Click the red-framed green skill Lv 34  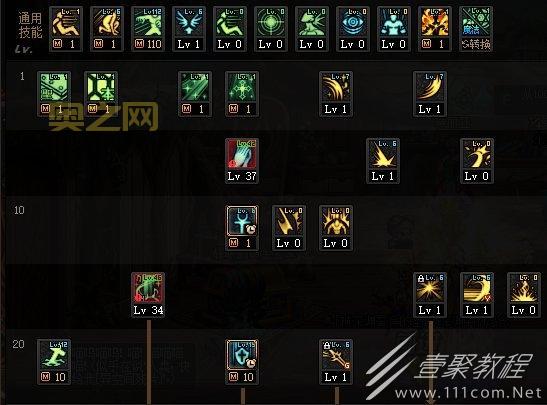[148, 295]
